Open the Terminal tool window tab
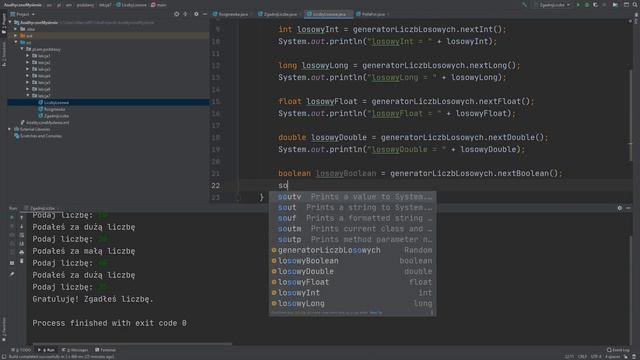Image resolution: width=640 pixels, height=360 pixels. tap(105, 350)
